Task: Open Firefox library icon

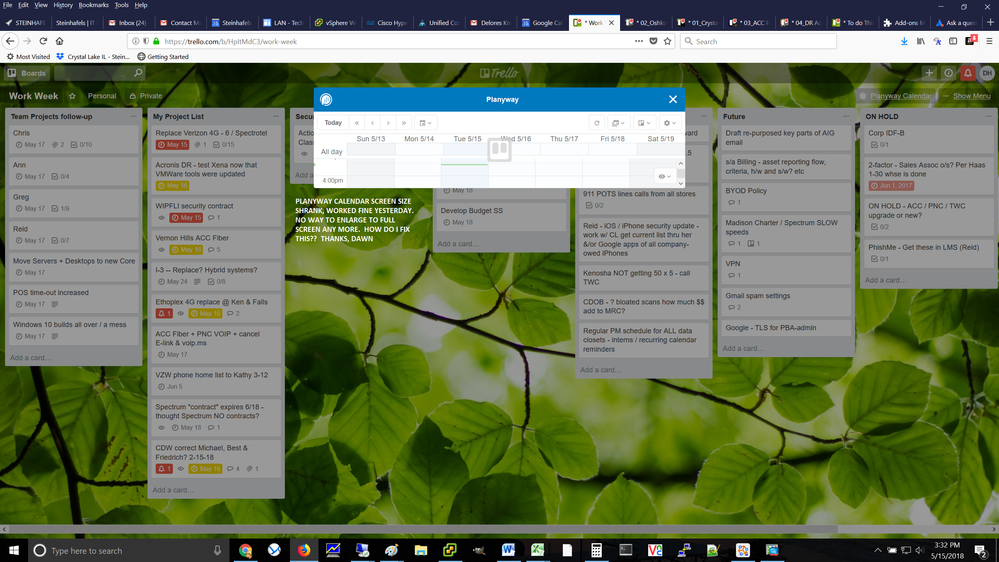Action: [921, 41]
